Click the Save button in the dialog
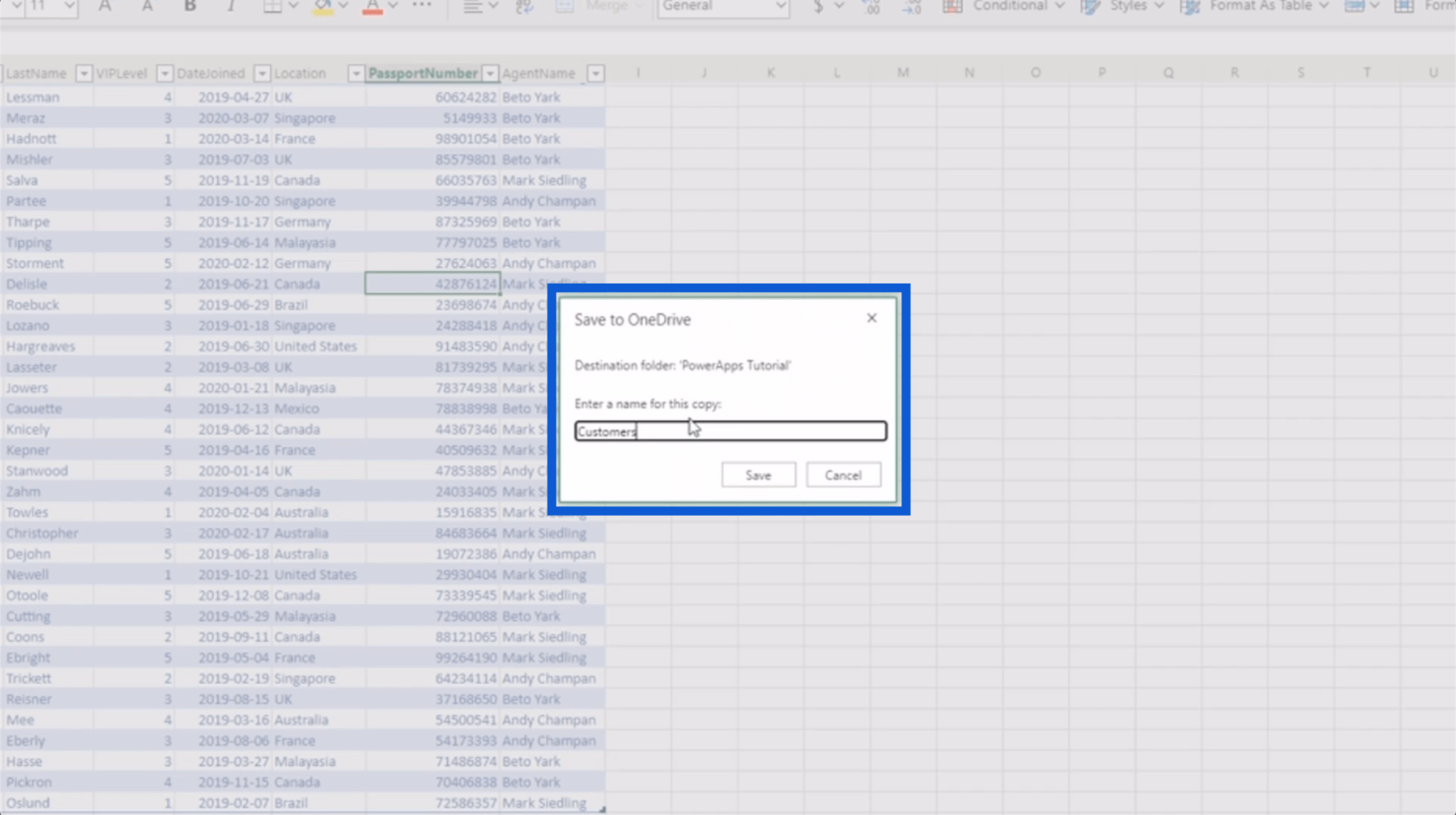Viewport: 1456px width, 815px height. tap(758, 475)
